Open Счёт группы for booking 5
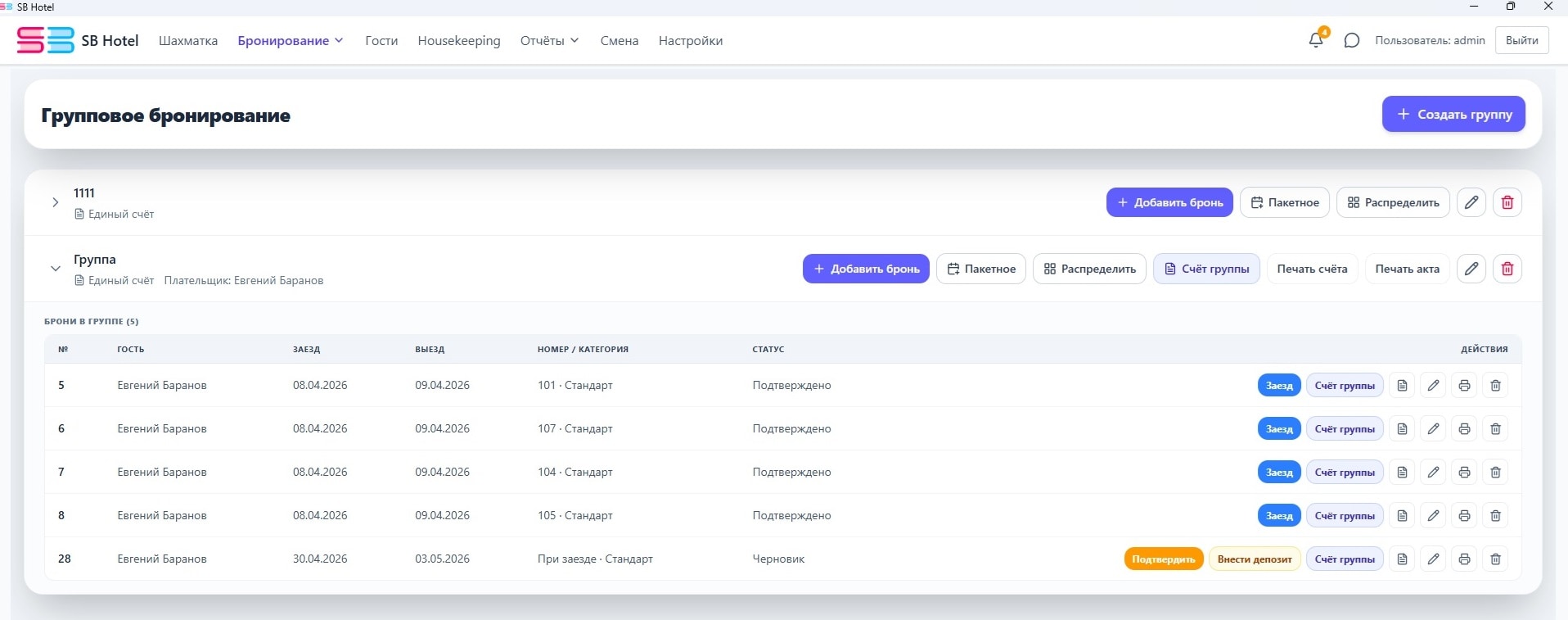 tap(1345, 385)
